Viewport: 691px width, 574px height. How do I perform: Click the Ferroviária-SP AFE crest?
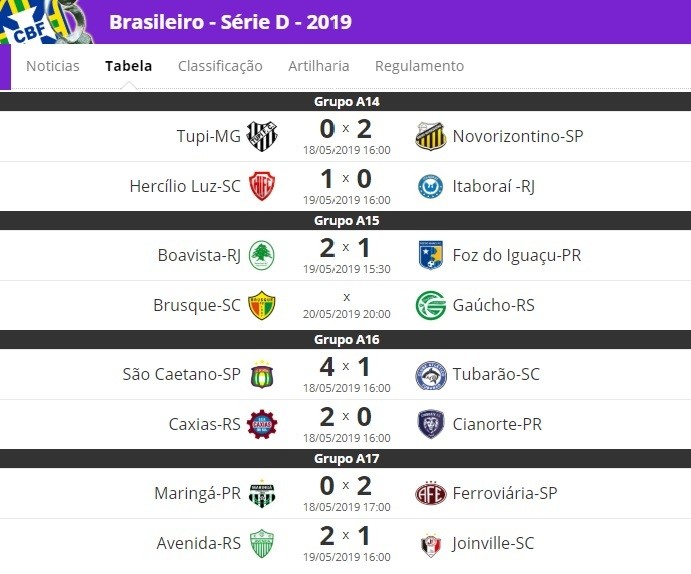(x=431, y=493)
